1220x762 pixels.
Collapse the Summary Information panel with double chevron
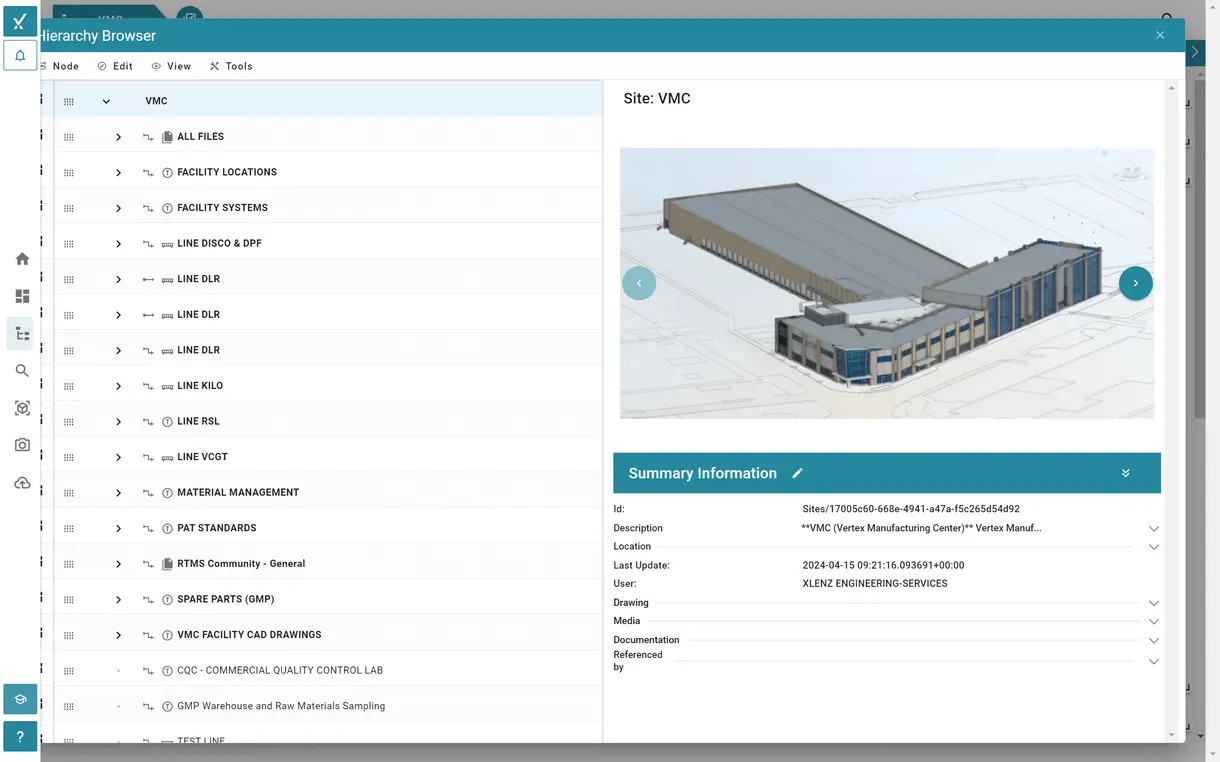tap(1125, 473)
